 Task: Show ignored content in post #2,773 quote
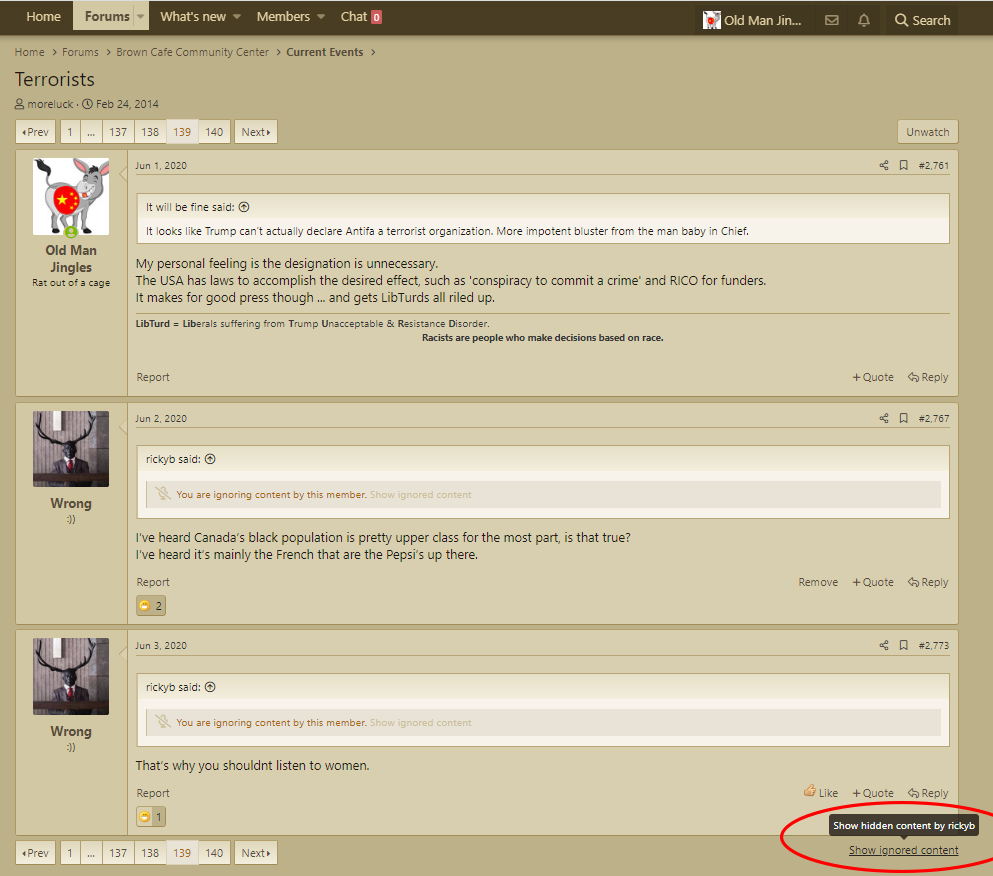click(x=421, y=723)
